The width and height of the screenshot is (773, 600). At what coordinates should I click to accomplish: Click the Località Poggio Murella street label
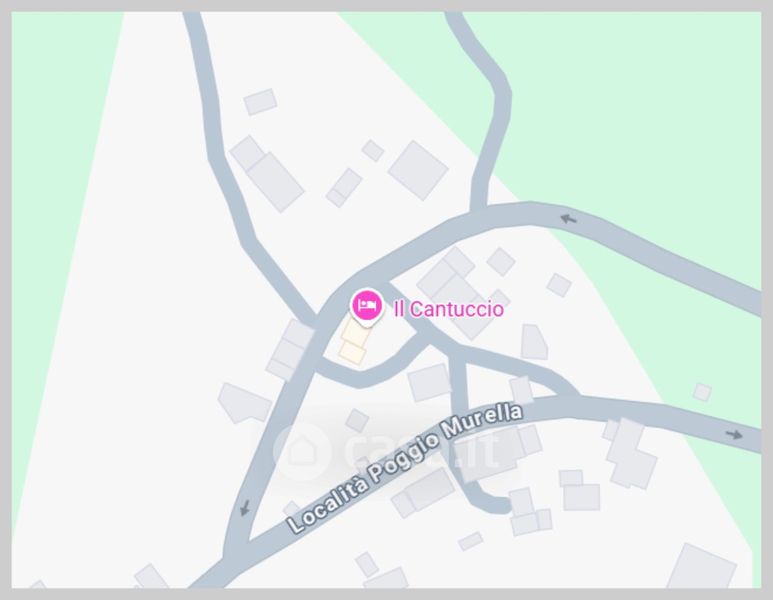(405, 468)
